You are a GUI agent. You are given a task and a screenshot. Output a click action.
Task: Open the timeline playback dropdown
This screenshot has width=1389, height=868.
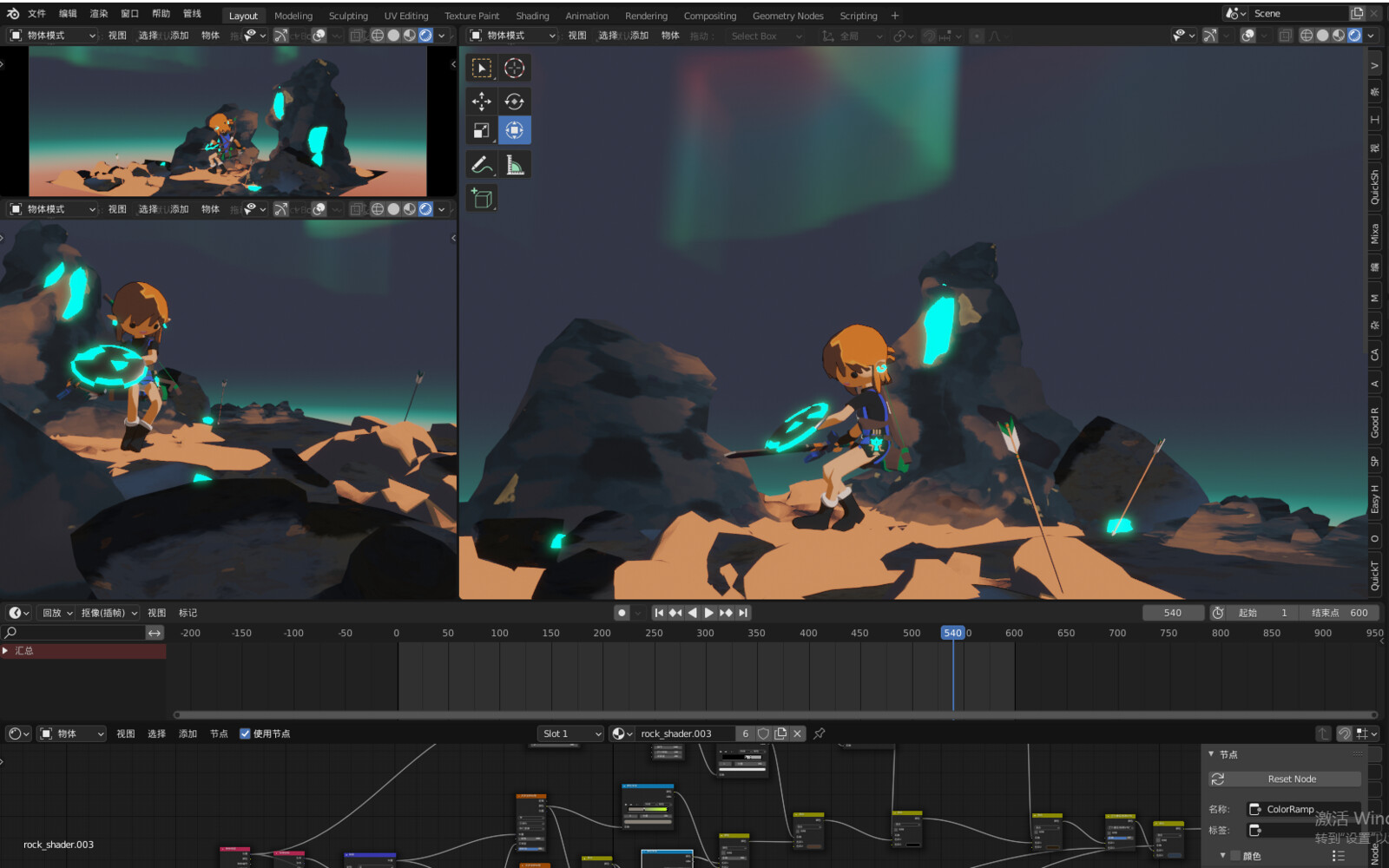(x=57, y=613)
